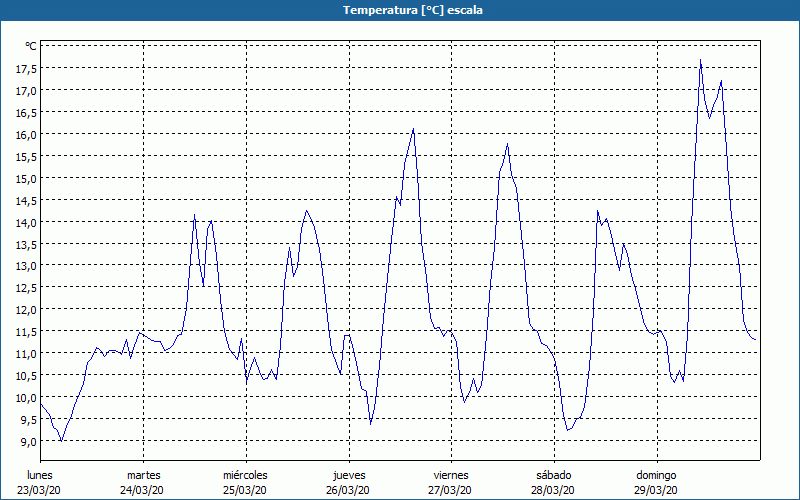This screenshot has width=800, height=500.
Task: Click the 10,0 axis value
Action: (x=26, y=397)
